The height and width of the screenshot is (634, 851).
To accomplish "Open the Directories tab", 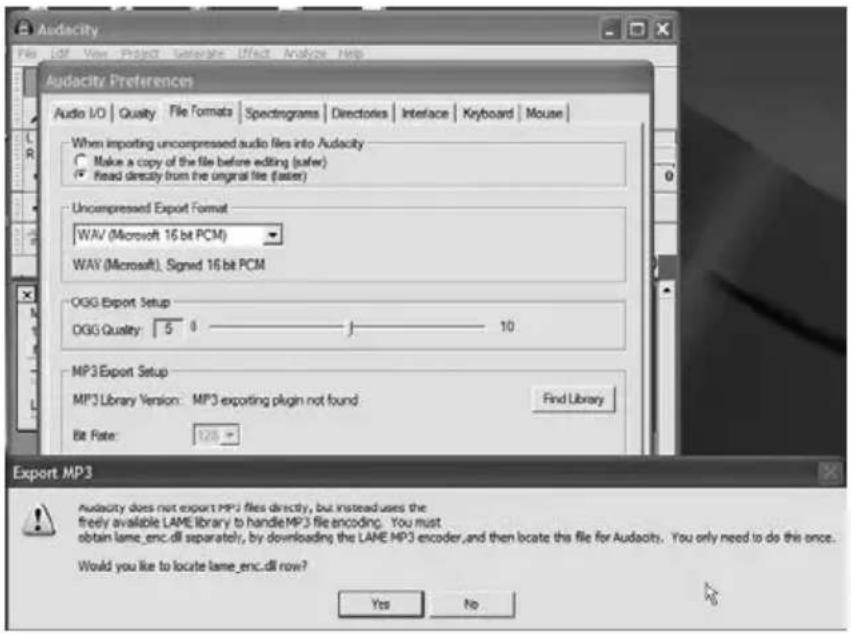I will pyautogui.click(x=359, y=113).
